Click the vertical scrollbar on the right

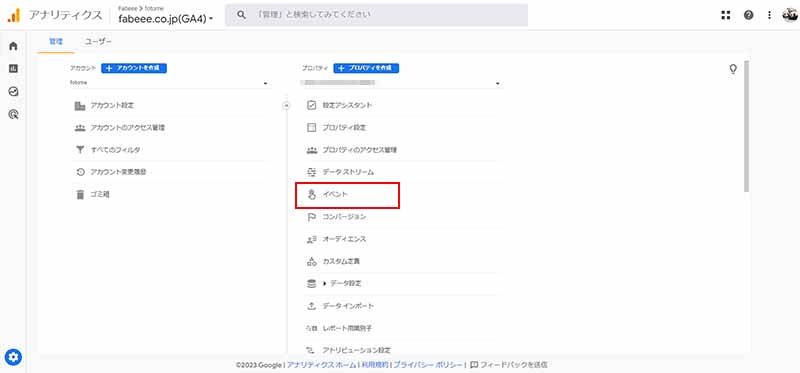click(746, 127)
